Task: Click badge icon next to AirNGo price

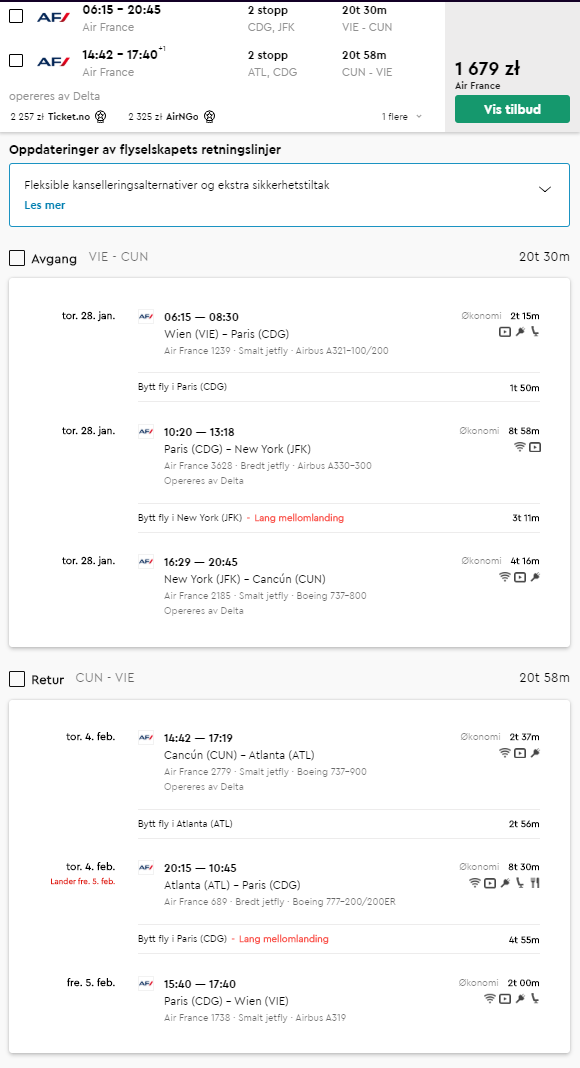Action: coord(210,116)
